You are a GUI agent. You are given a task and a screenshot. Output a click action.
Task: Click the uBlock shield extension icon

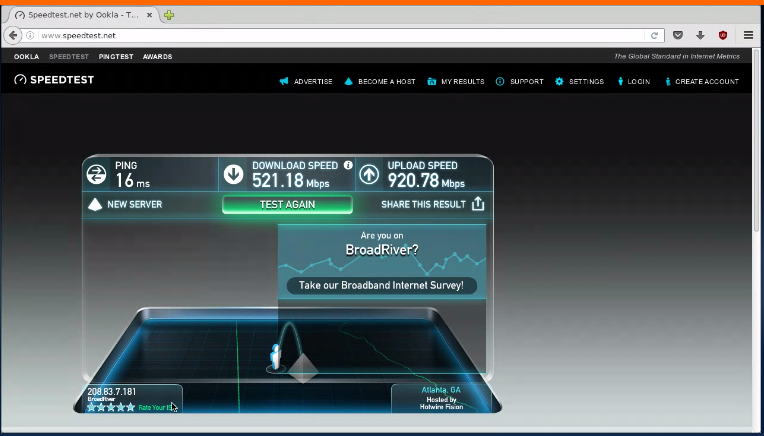(x=723, y=35)
